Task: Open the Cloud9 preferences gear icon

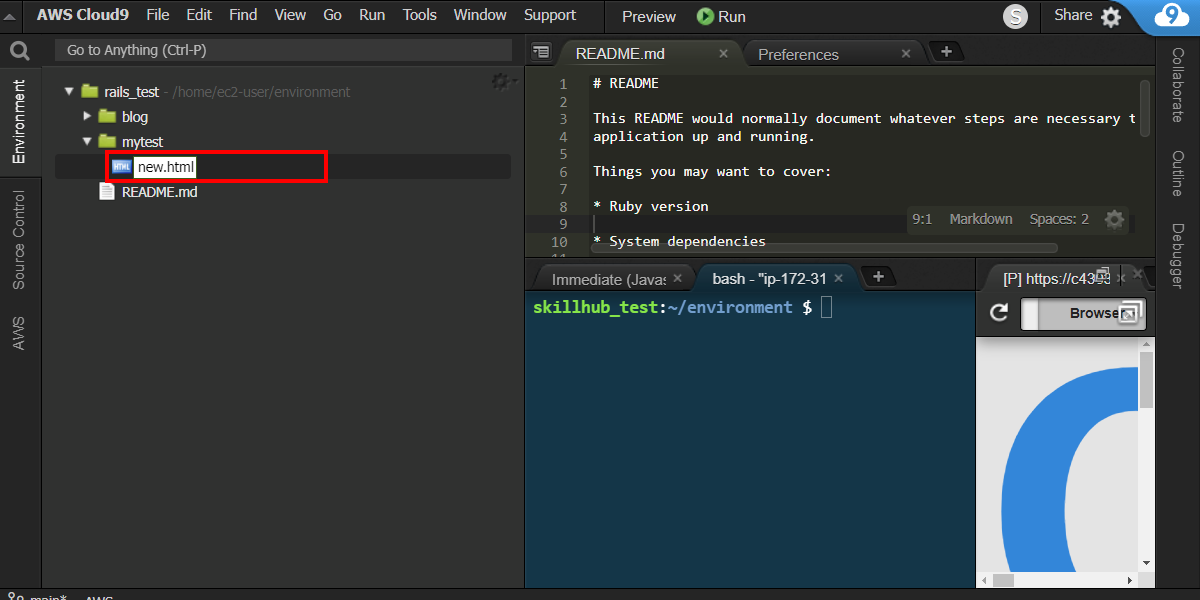Action: (1111, 16)
